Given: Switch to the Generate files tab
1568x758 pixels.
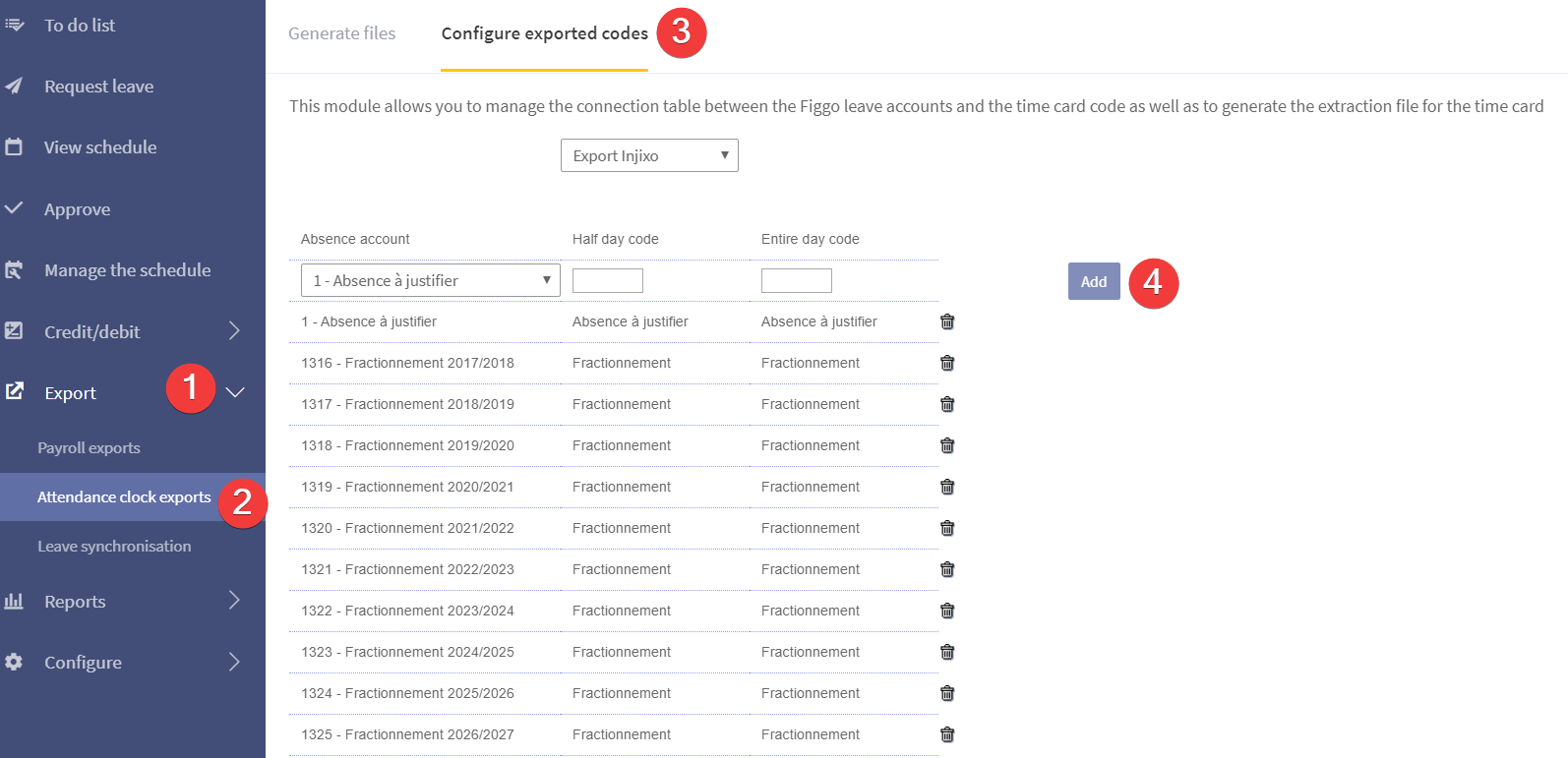Looking at the screenshot, I should (x=342, y=33).
